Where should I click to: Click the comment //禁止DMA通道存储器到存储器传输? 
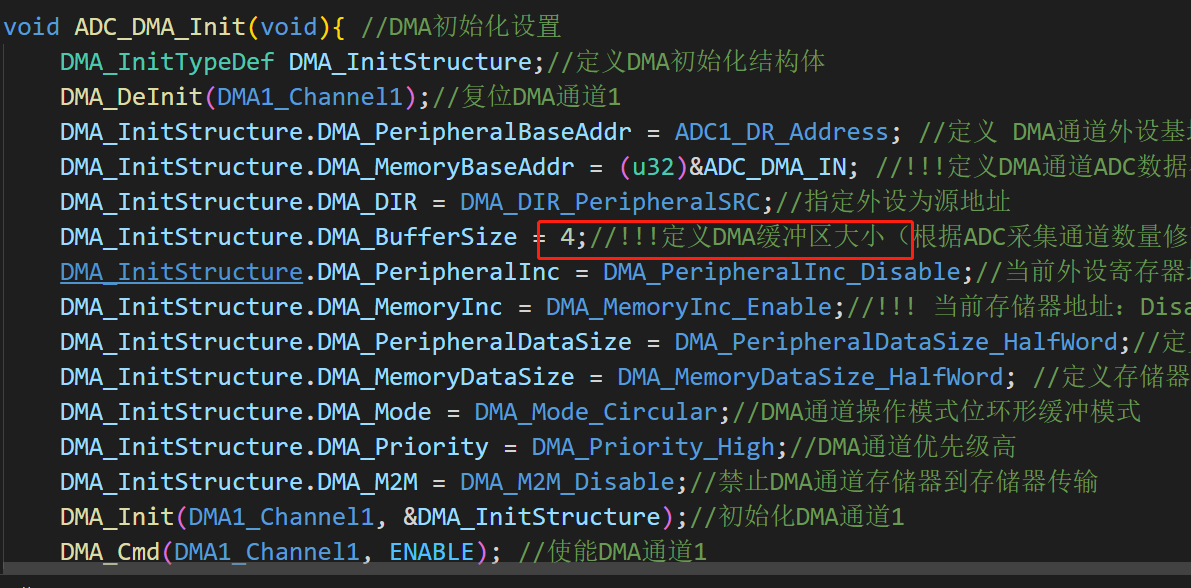(x=893, y=482)
